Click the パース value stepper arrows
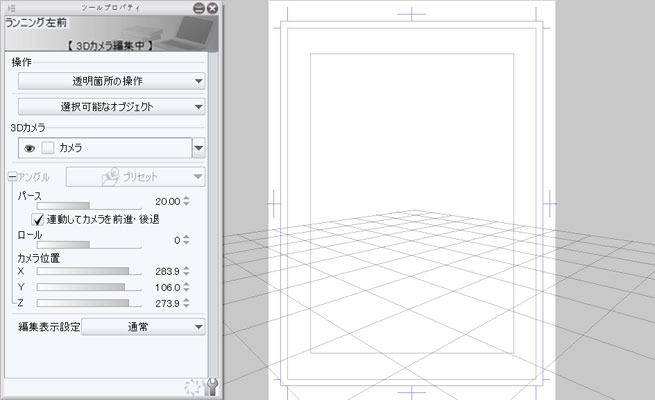The height and width of the screenshot is (400, 655). pyautogui.click(x=186, y=201)
